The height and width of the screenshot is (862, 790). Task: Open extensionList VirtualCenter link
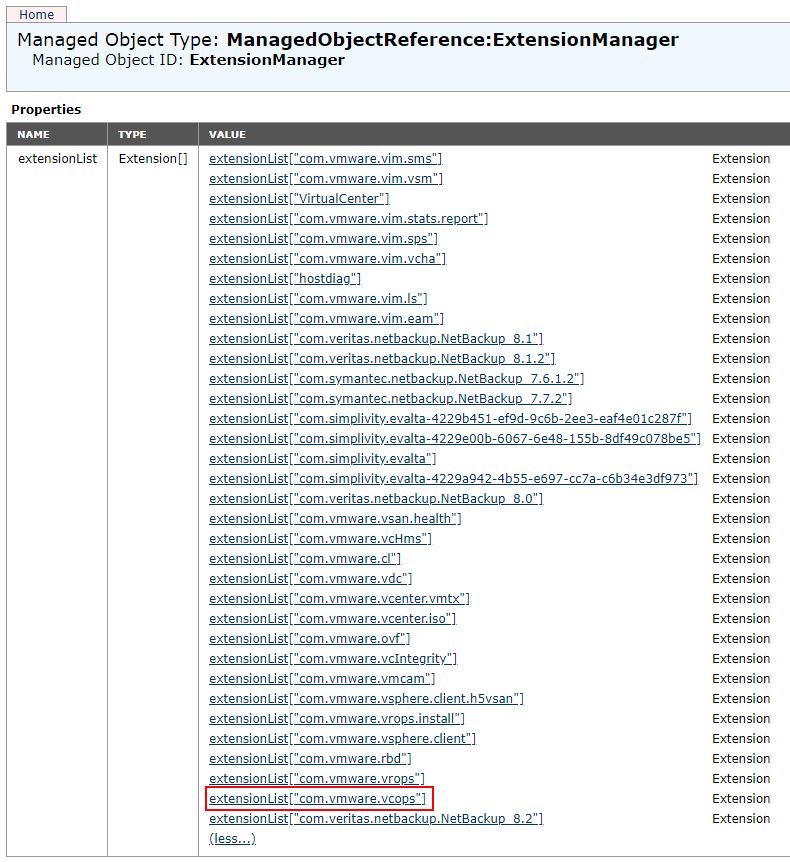[299, 198]
